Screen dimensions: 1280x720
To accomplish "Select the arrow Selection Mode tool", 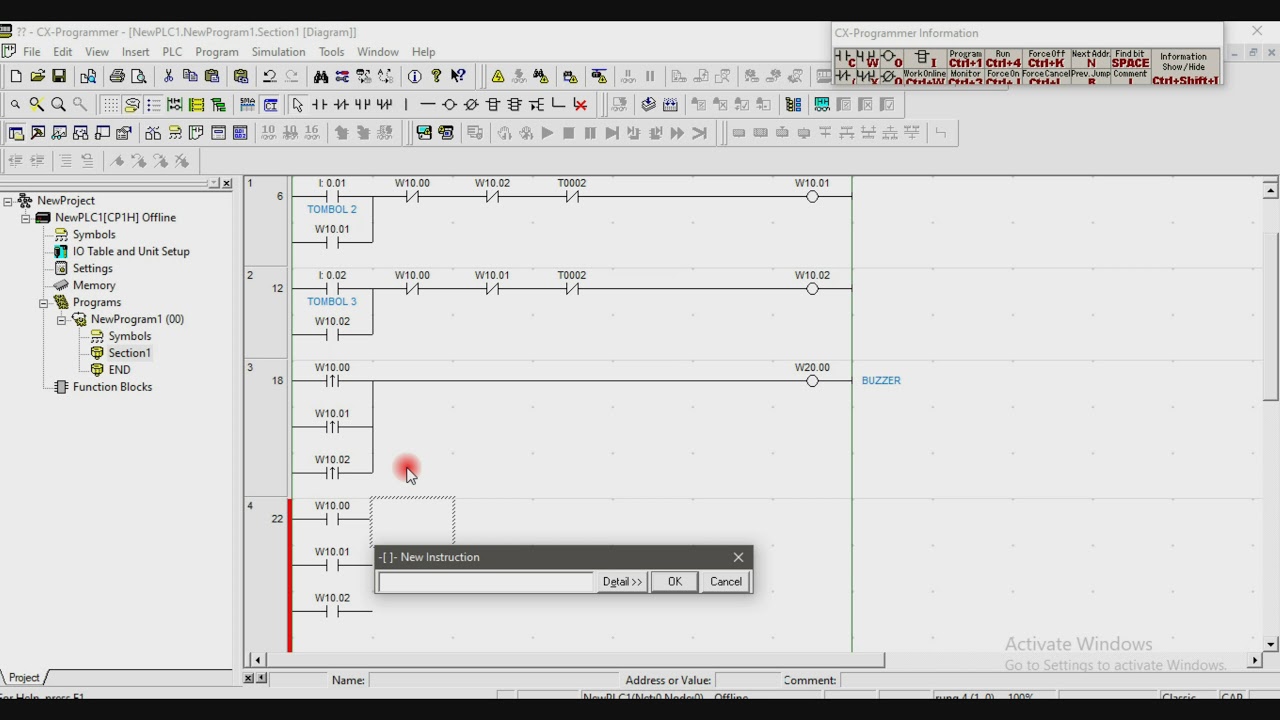I will pyautogui.click(x=297, y=104).
